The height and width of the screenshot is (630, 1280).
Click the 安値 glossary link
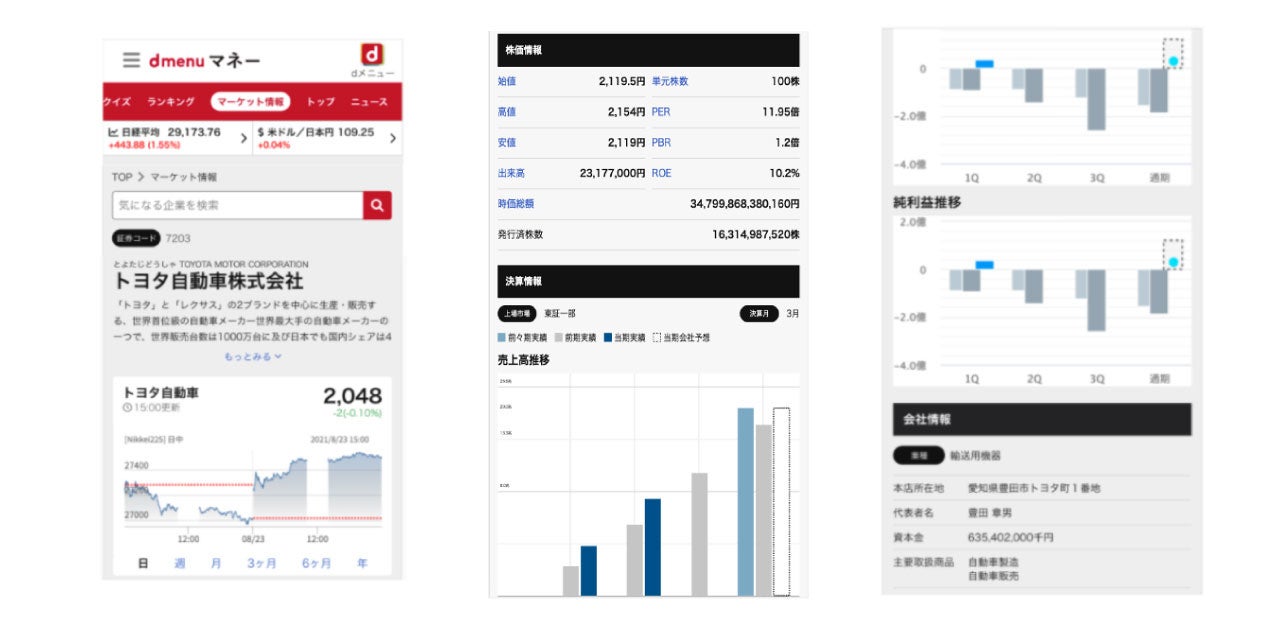click(507, 143)
